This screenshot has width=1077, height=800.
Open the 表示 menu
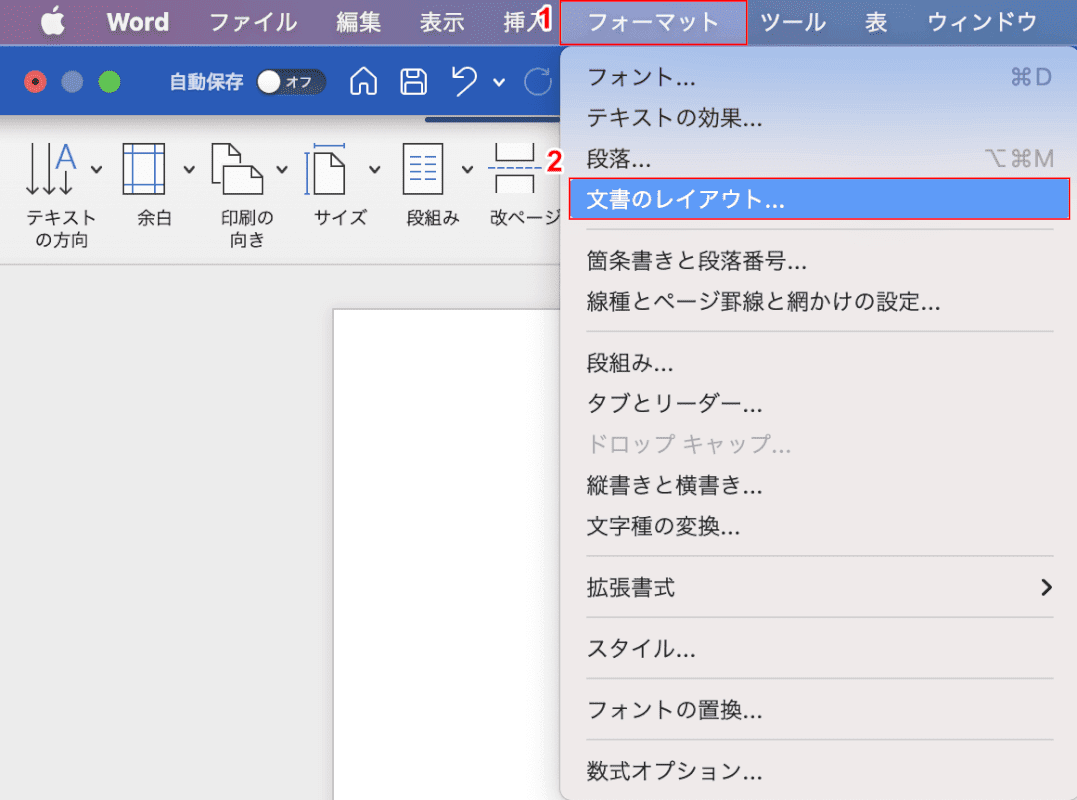pos(442,22)
